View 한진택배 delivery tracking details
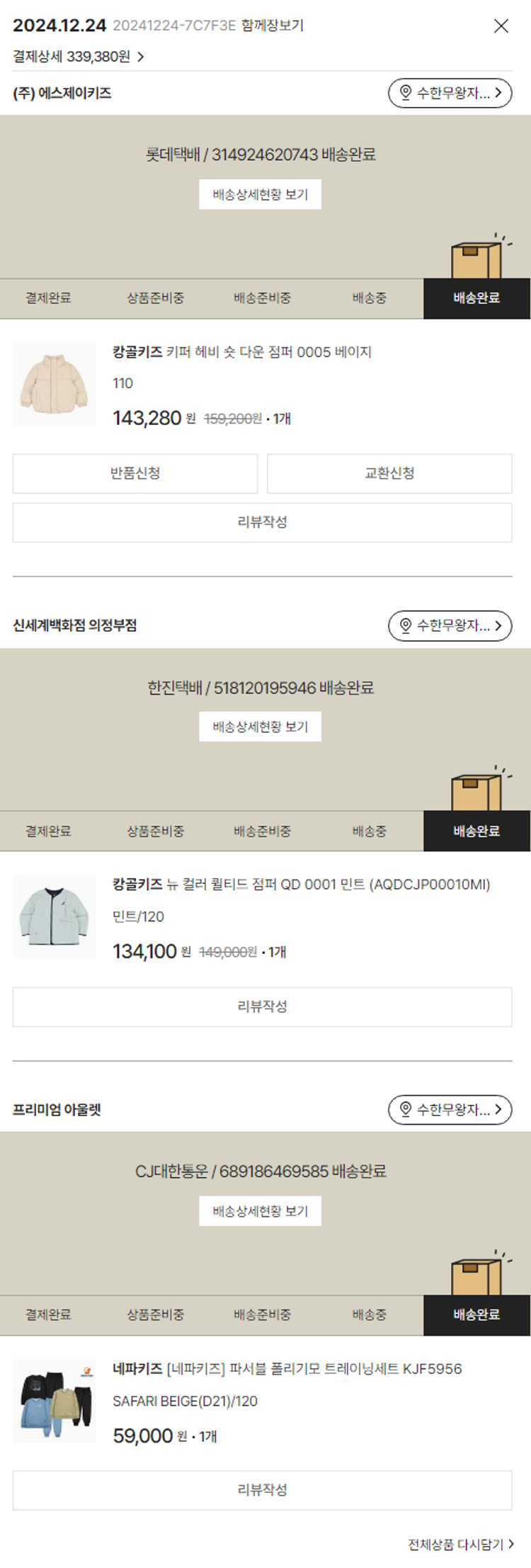The width and height of the screenshot is (531, 1568). (x=260, y=727)
